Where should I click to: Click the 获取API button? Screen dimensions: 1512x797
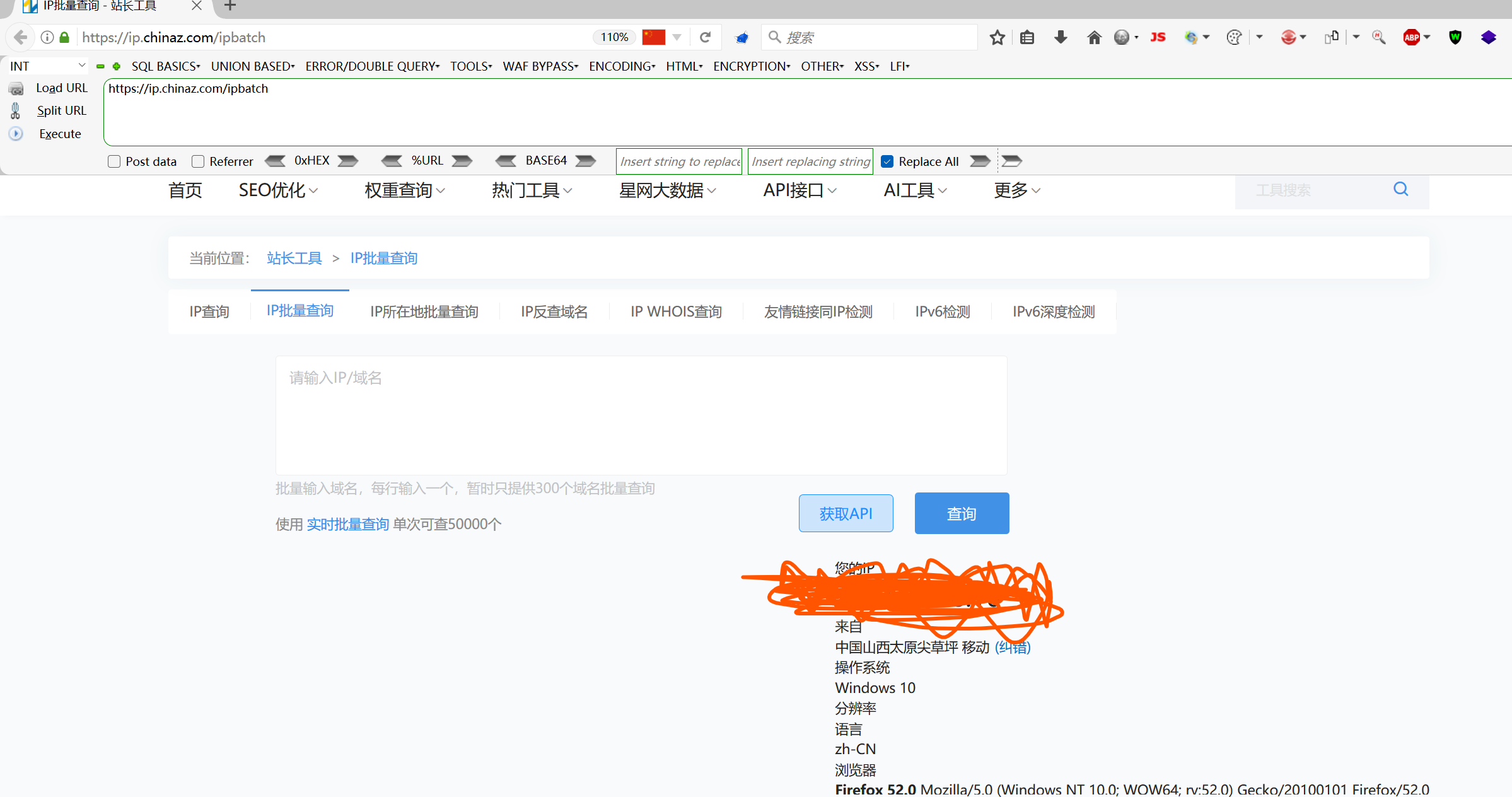click(846, 513)
